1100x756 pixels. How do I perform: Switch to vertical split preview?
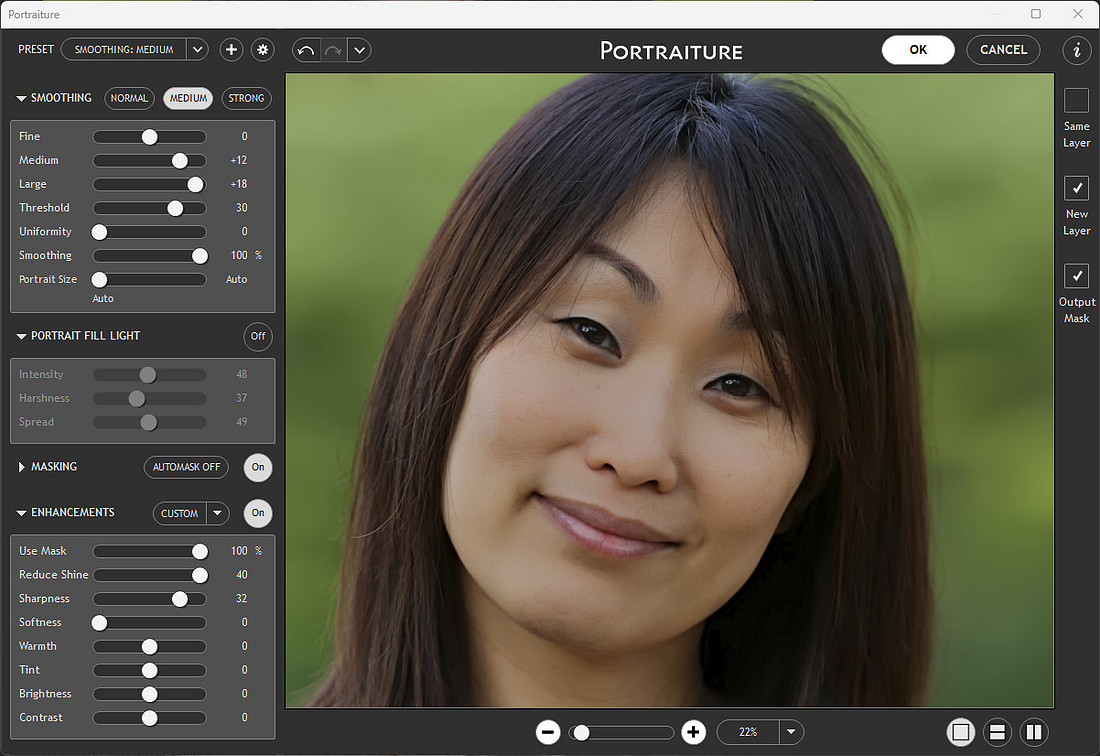(x=1033, y=732)
